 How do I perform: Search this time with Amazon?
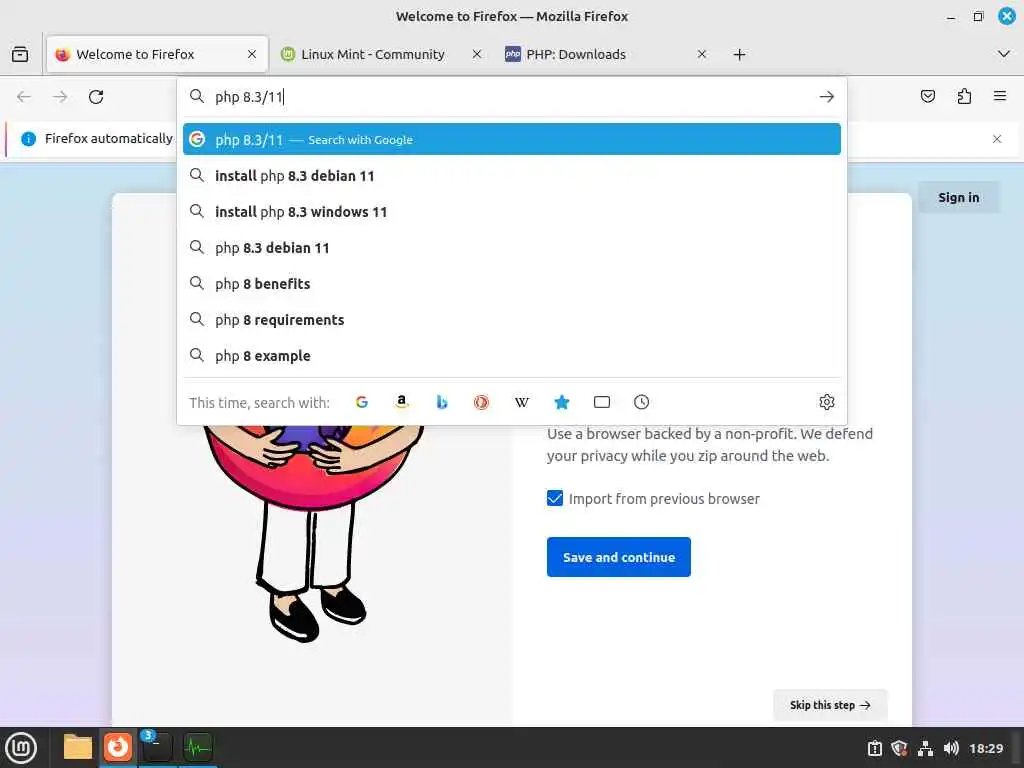pyautogui.click(x=402, y=402)
